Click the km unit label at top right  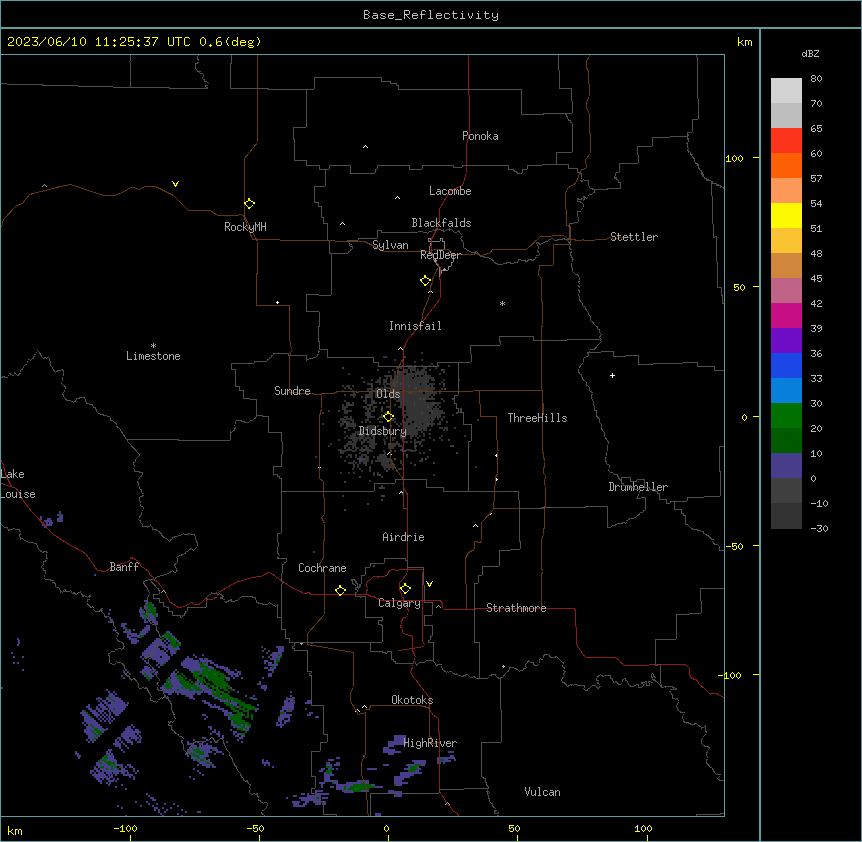[x=745, y=42]
